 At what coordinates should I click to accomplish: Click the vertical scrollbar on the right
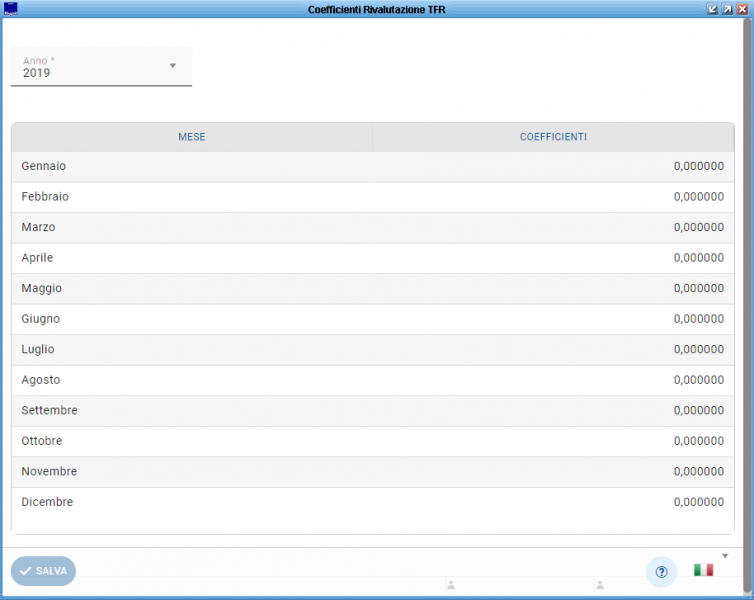click(748, 306)
